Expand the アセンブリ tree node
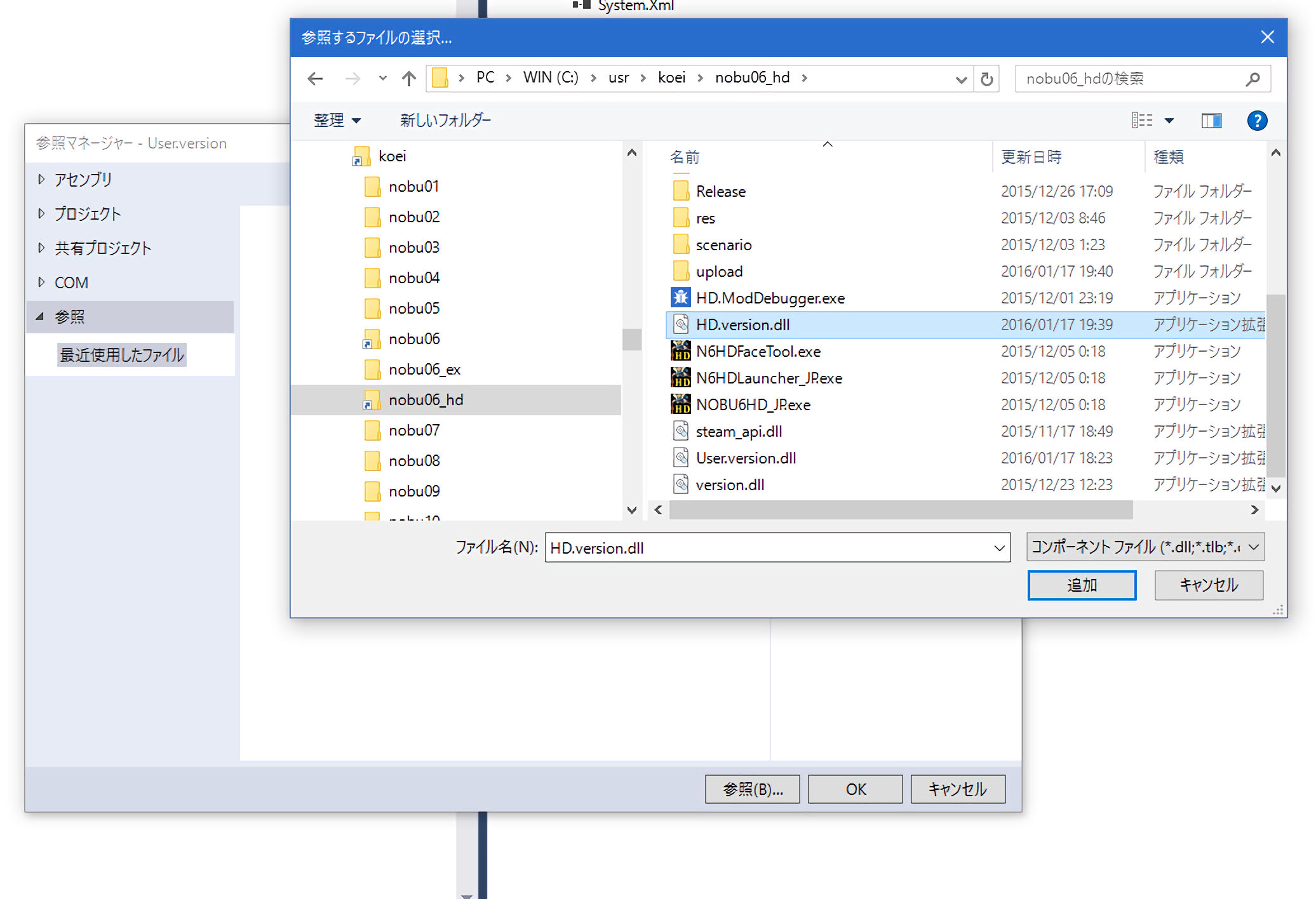The height and width of the screenshot is (899, 1316). 41,180
